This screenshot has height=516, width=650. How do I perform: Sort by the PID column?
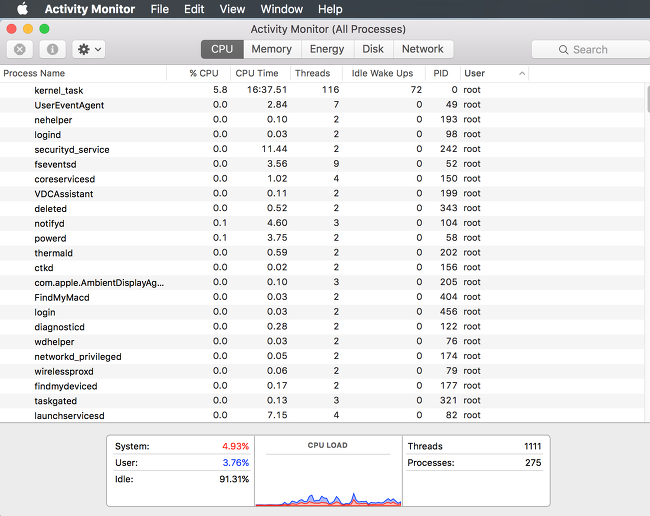[443, 73]
